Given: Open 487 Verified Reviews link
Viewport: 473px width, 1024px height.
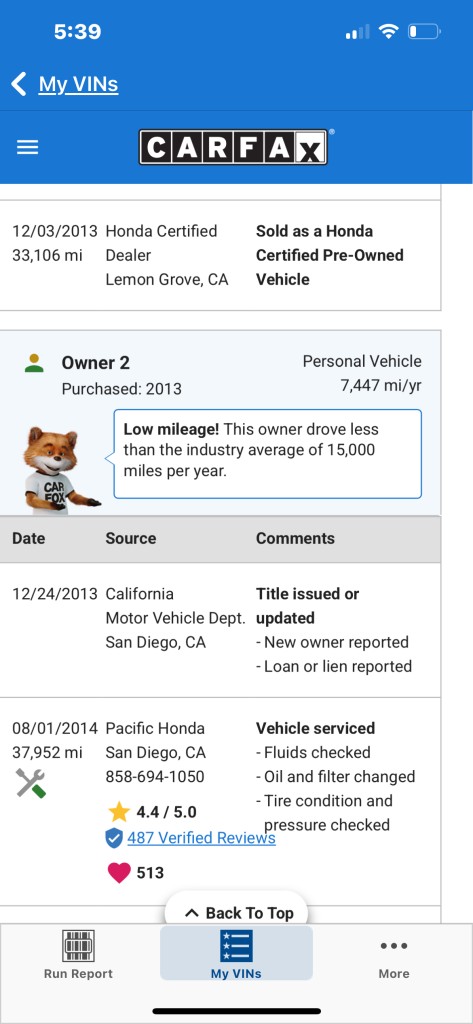Looking at the screenshot, I should (x=201, y=838).
